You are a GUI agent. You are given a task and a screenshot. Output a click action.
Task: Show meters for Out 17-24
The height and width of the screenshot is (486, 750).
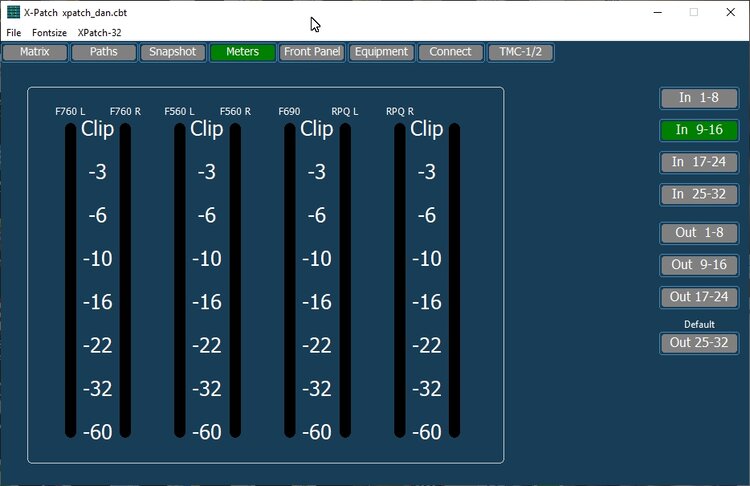click(x=699, y=297)
